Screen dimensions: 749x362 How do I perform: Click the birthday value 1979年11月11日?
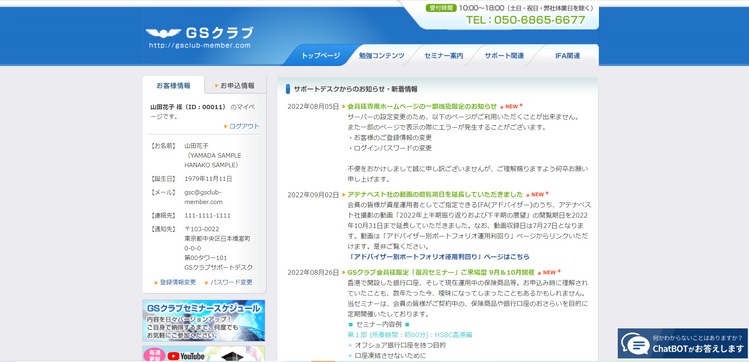[x=208, y=179]
